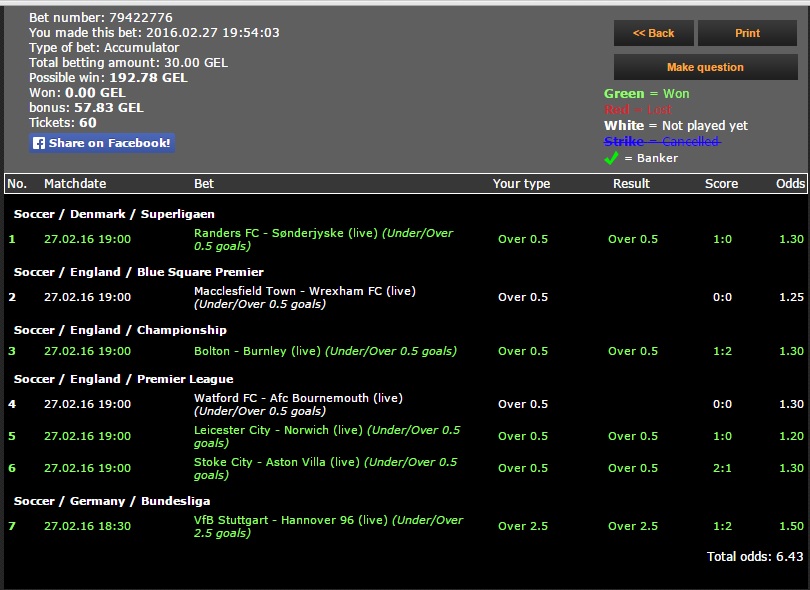Click Over 2.5 in Your type column
Image resolution: width=810 pixels, height=590 pixels.
(x=523, y=526)
